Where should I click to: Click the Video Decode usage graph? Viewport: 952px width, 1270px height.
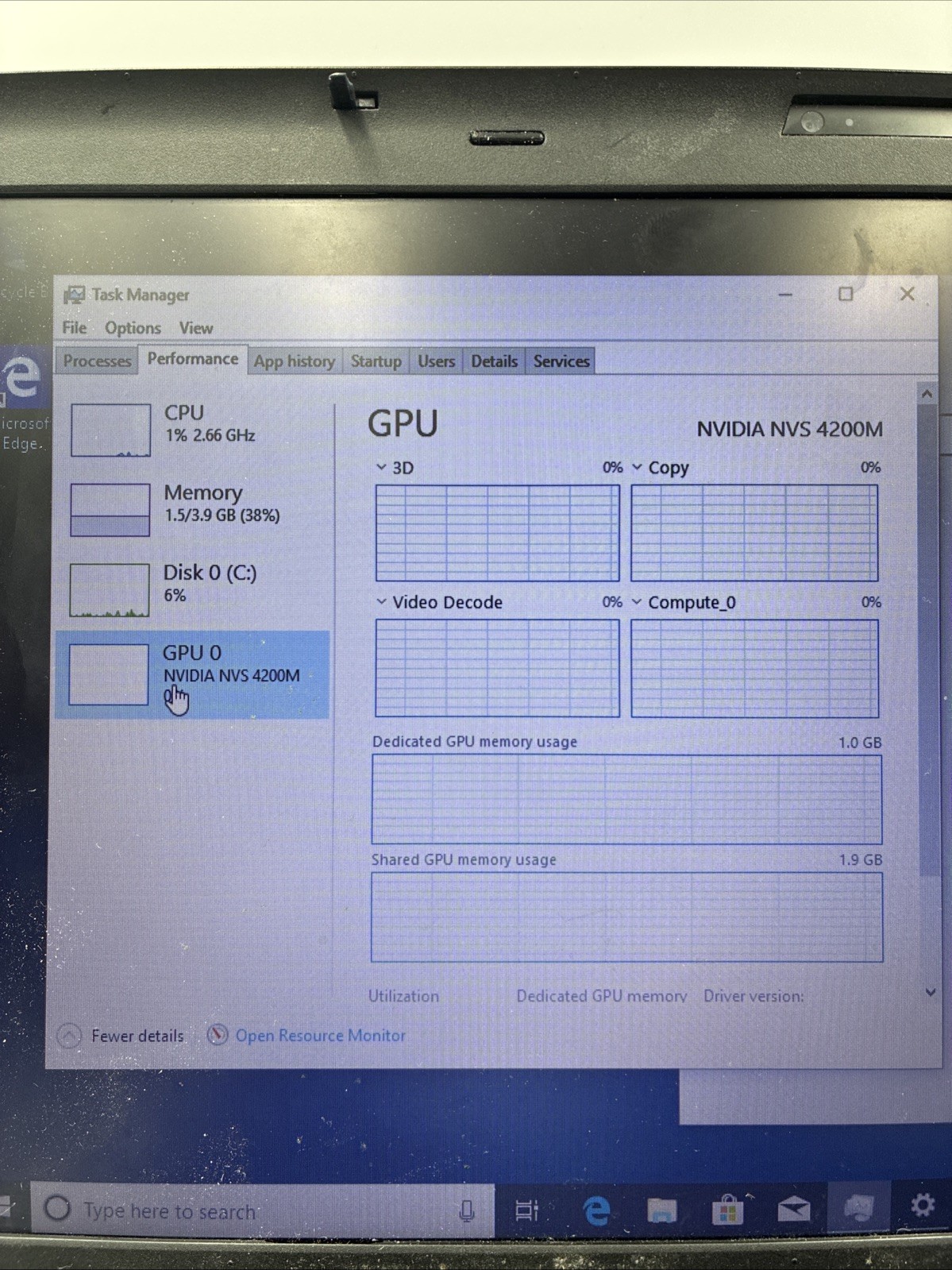point(497,668)
